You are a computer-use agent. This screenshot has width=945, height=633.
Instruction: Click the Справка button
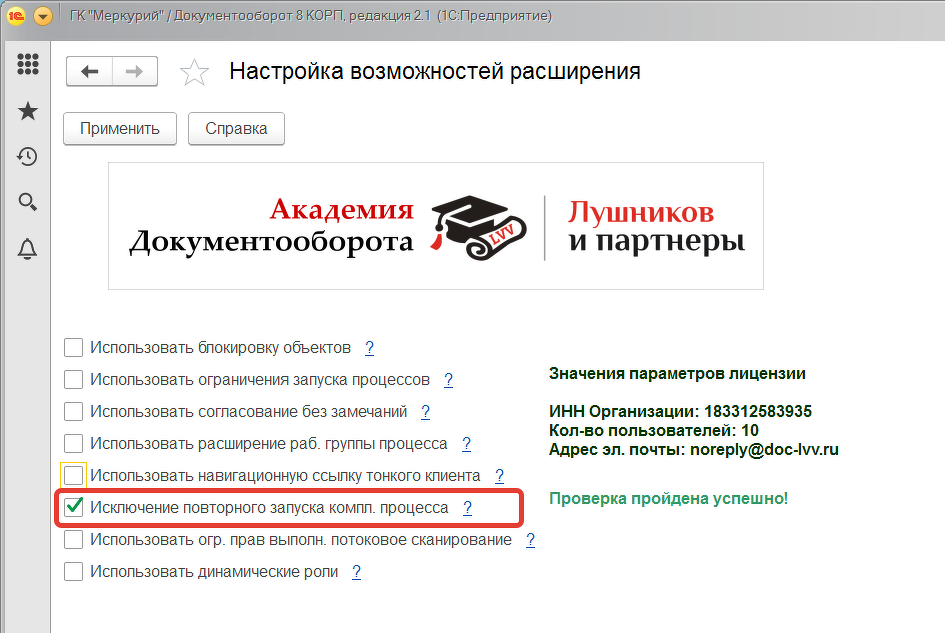click(x=236, y=128)
